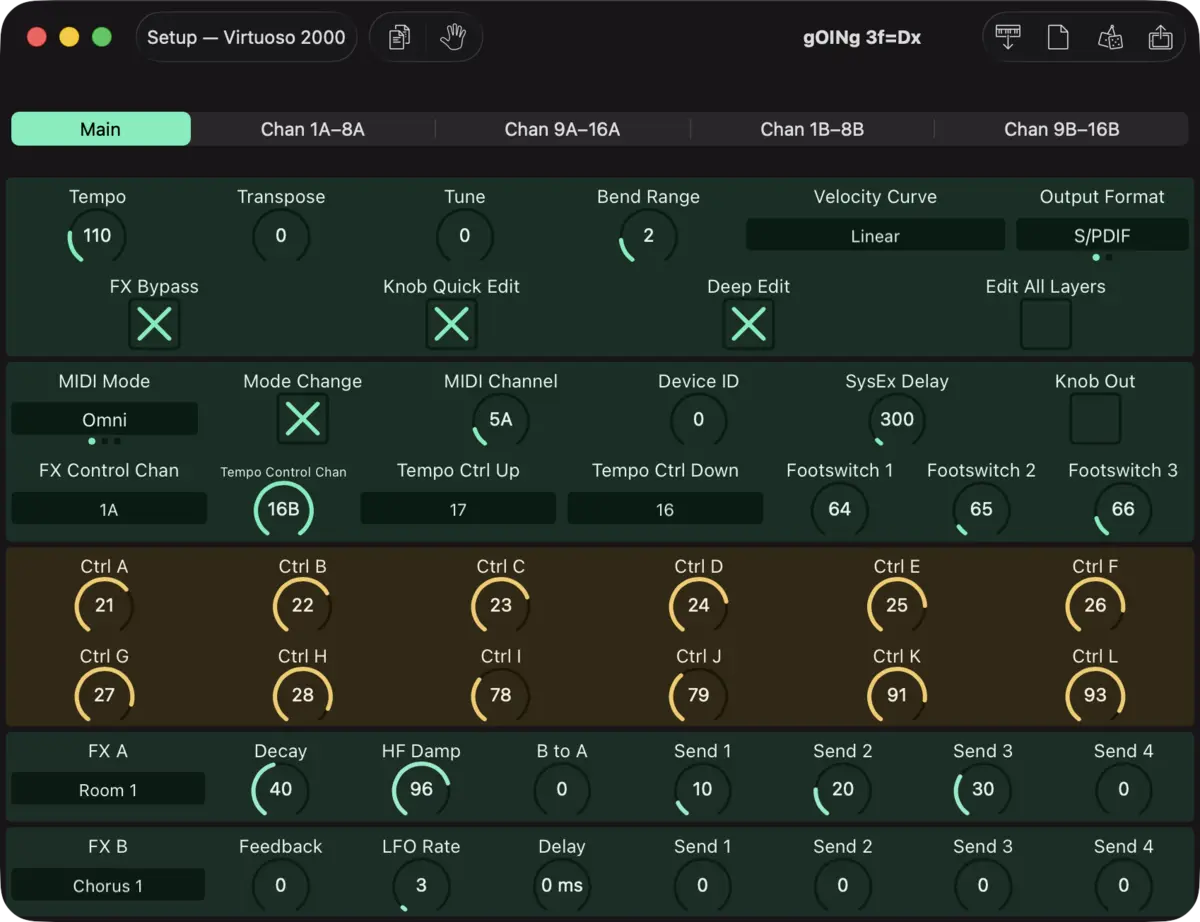The image size is (1200, 922).
Task: Click the Ctrl K knob showing 91
Action: tap(897, 695)
